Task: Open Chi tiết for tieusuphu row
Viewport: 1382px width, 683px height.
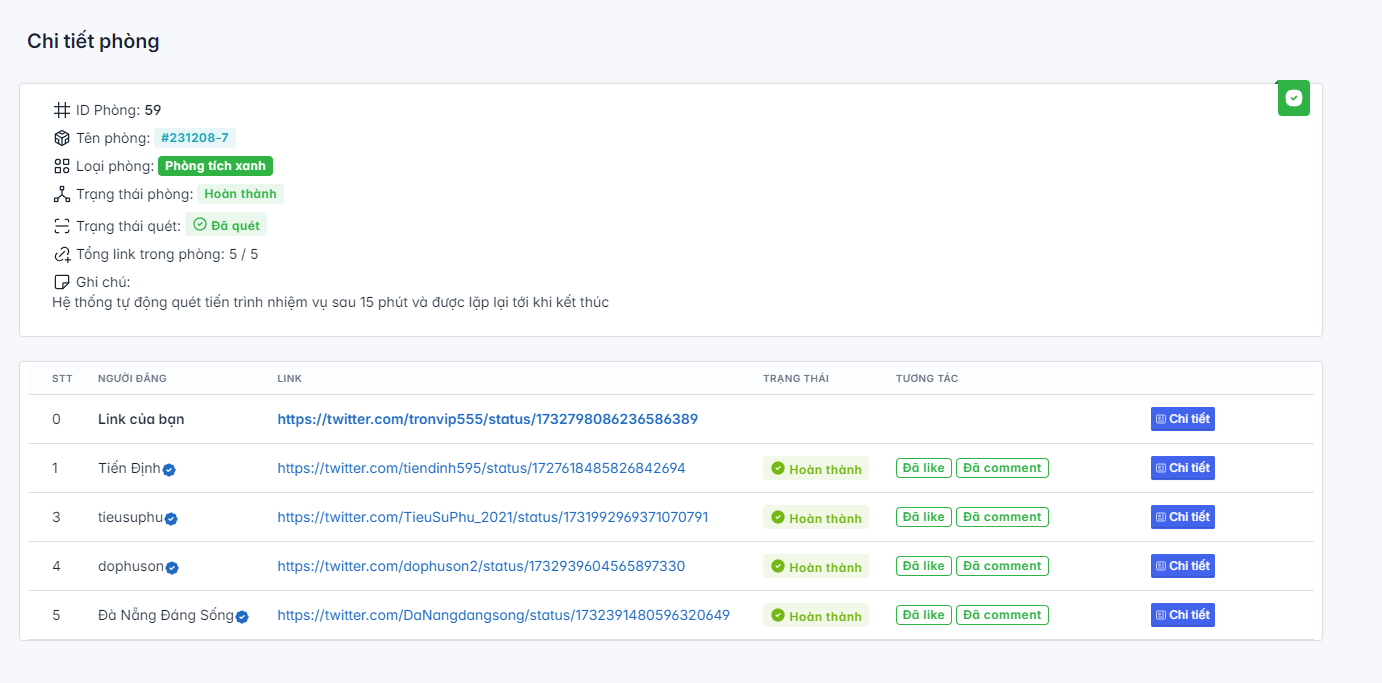Action: pyautogui.click(x=1182, y=517)
